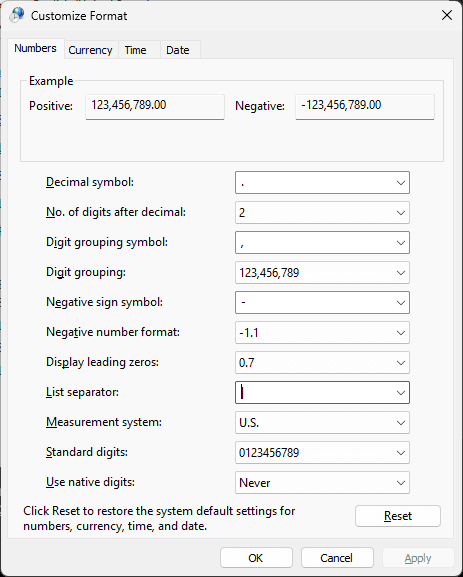Click the Measurement system label
The width and height of the screenshot is (463, 577).
[x=104, y=422]
